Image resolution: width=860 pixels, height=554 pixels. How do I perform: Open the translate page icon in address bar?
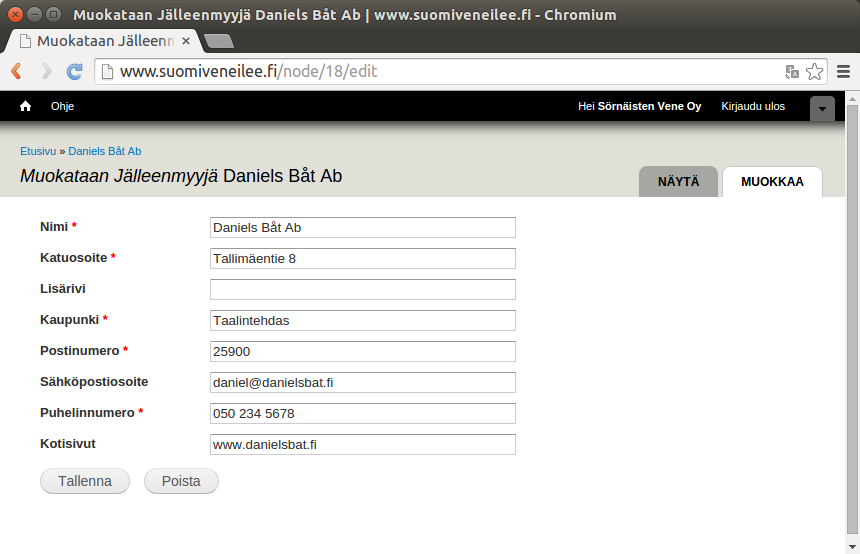(x=791, y=71)
